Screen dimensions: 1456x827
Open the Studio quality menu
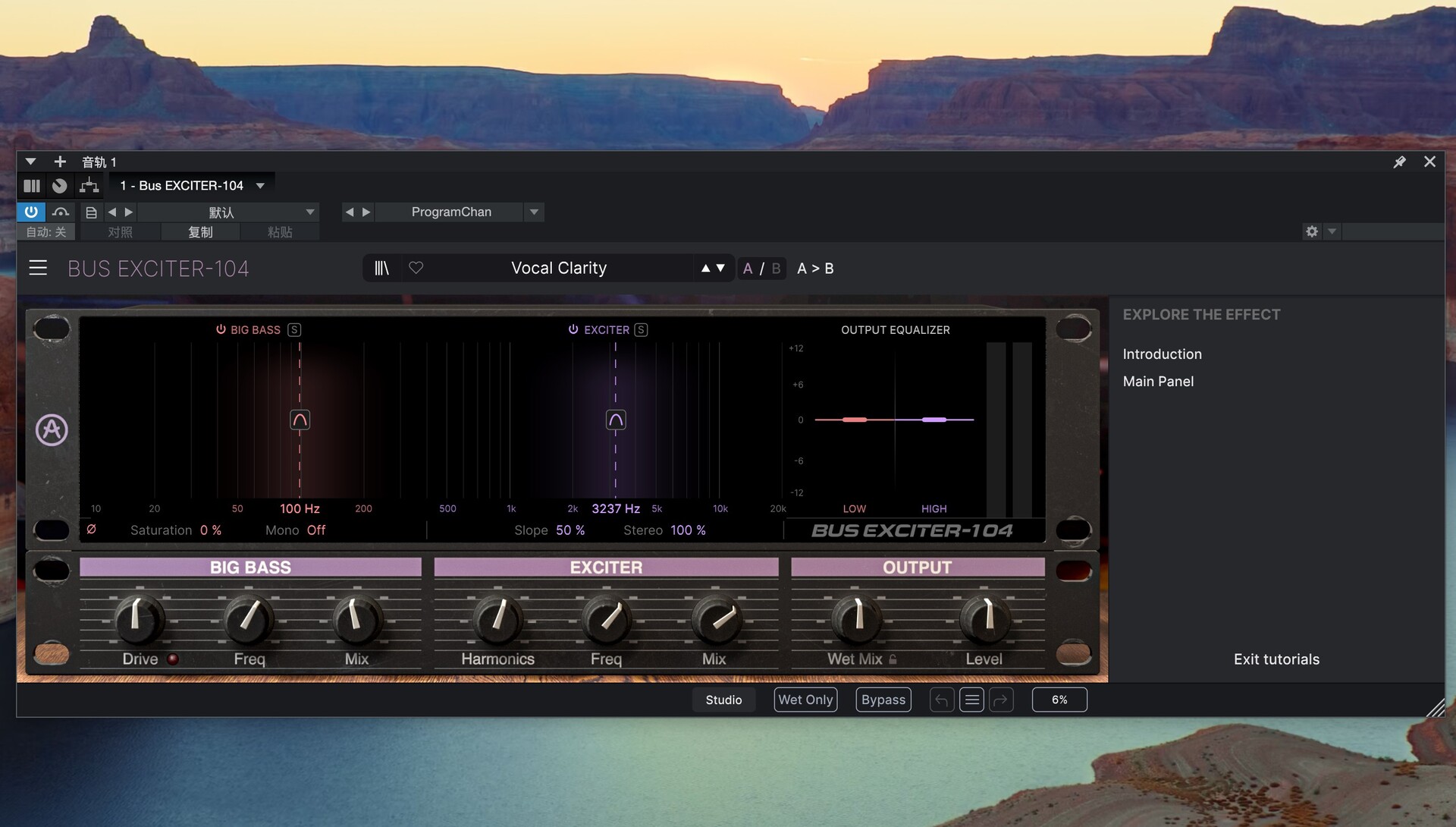pyautogui.click(x=723, y=700)
